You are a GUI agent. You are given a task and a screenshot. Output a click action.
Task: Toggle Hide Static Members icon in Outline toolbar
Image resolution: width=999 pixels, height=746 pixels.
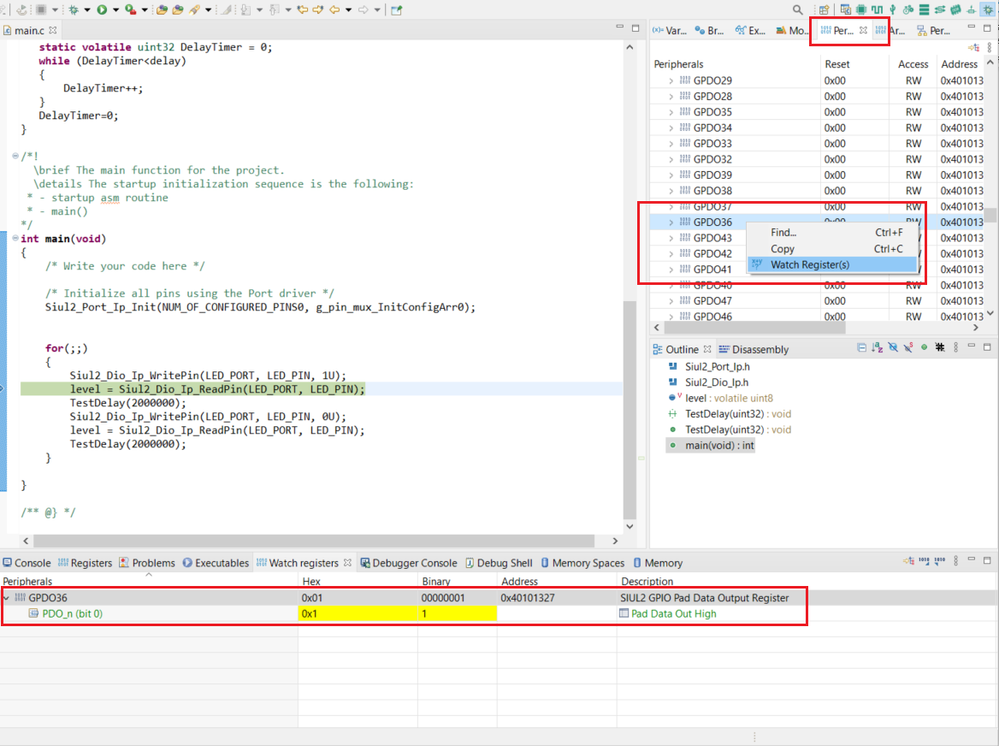tap(908, 347)
